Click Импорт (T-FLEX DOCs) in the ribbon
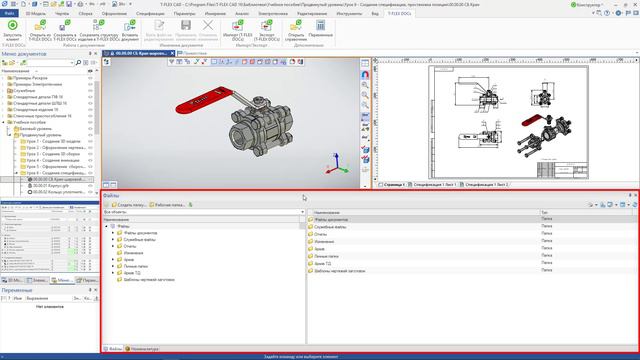The height and width of the screenshot is (360, 640). (x=238, y=30)
